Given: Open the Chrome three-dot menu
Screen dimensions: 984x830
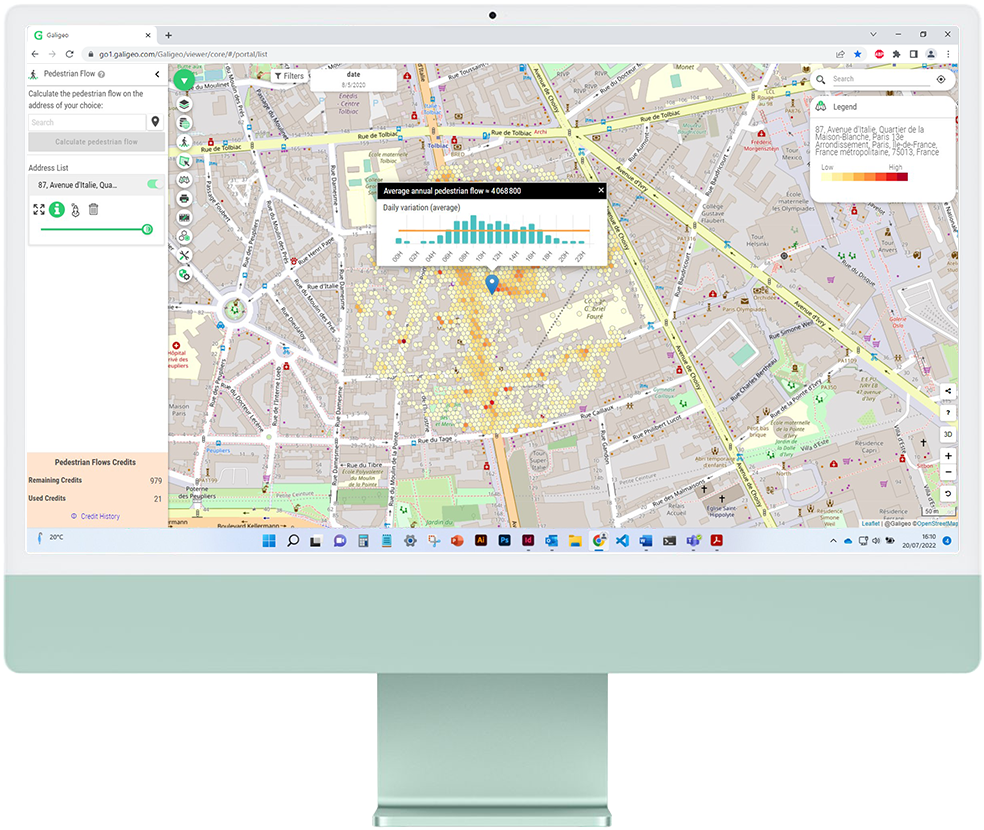Looking at the screenshot, I should click(x=948, y=54).
